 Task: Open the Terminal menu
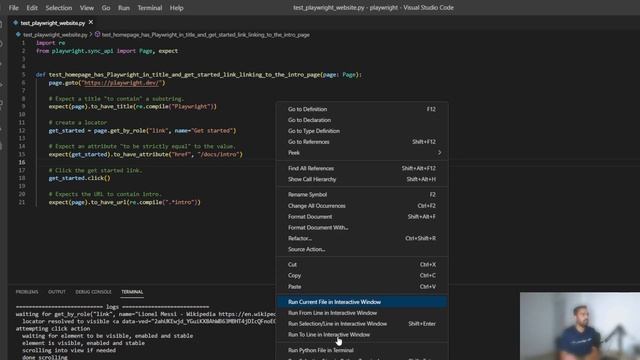pyautogui.click(x=149, y=8)
